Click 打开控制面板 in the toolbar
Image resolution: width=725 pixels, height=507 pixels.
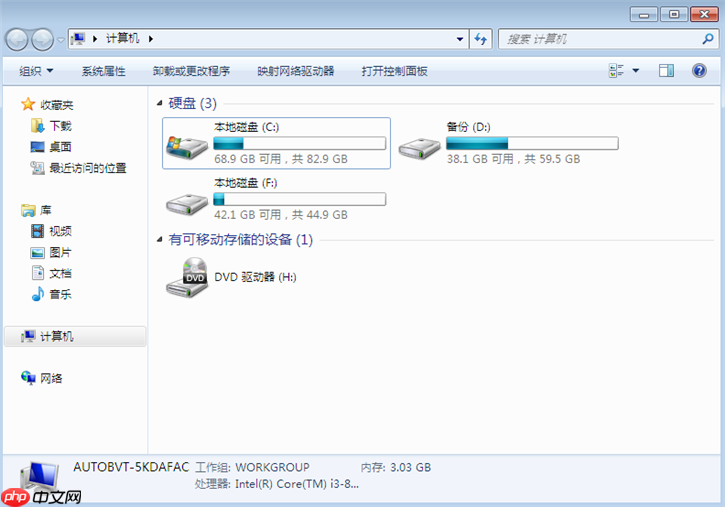click(394, 71)
